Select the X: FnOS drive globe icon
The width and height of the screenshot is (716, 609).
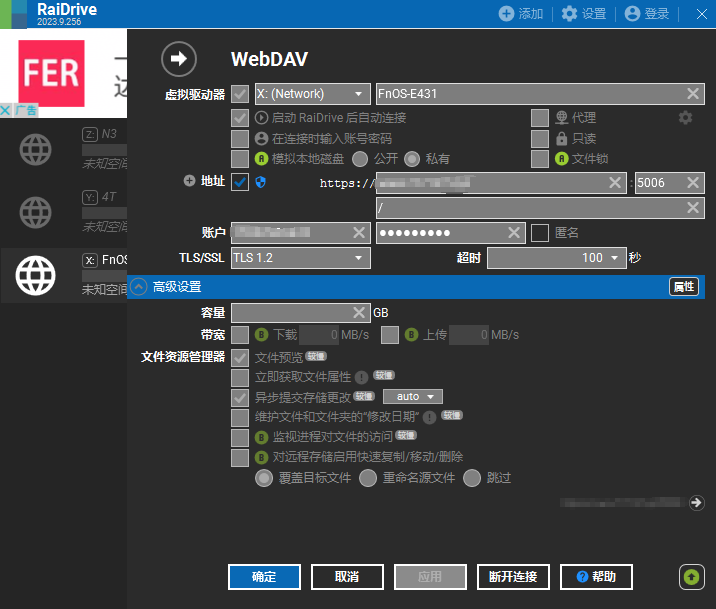tap(35, 275)
